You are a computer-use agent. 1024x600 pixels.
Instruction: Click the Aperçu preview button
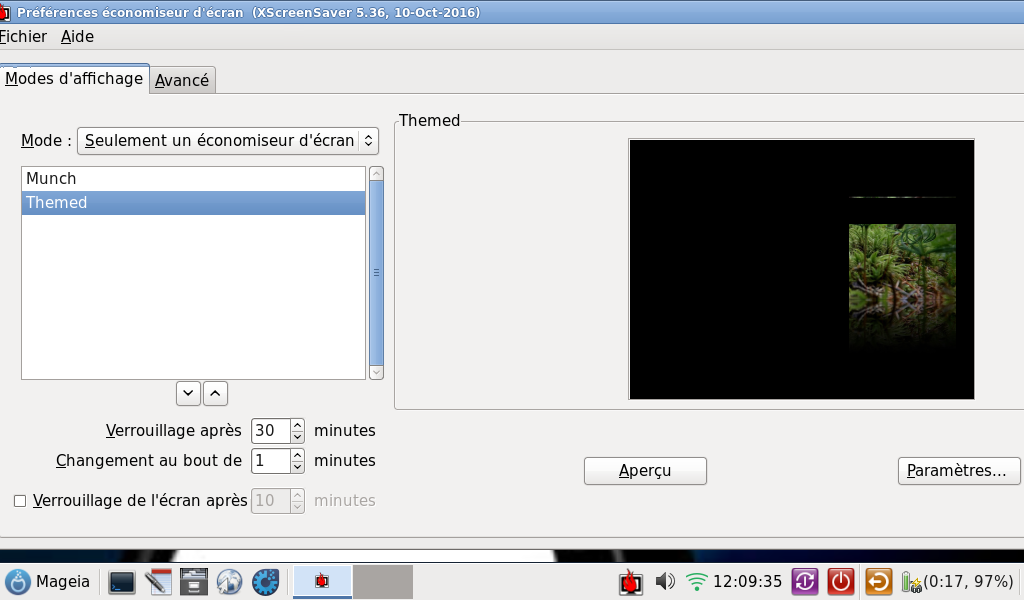point(645,471)
